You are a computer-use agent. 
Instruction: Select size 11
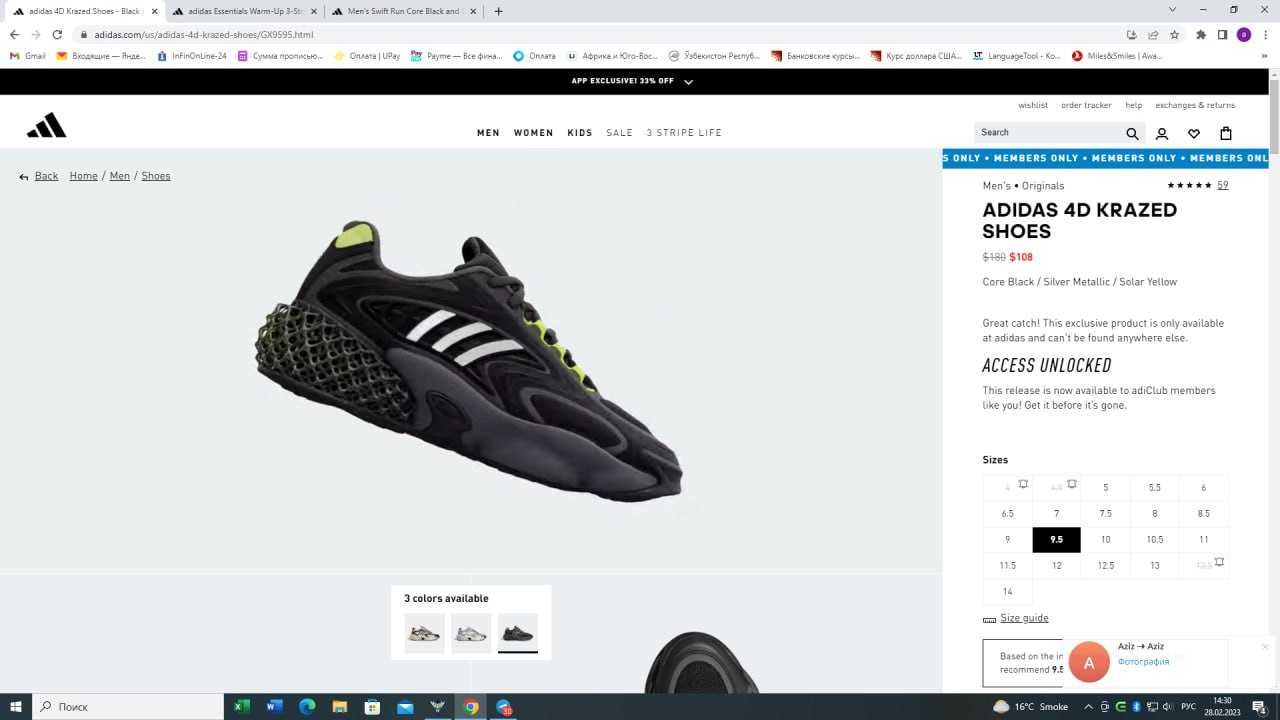click(1203, 539)
